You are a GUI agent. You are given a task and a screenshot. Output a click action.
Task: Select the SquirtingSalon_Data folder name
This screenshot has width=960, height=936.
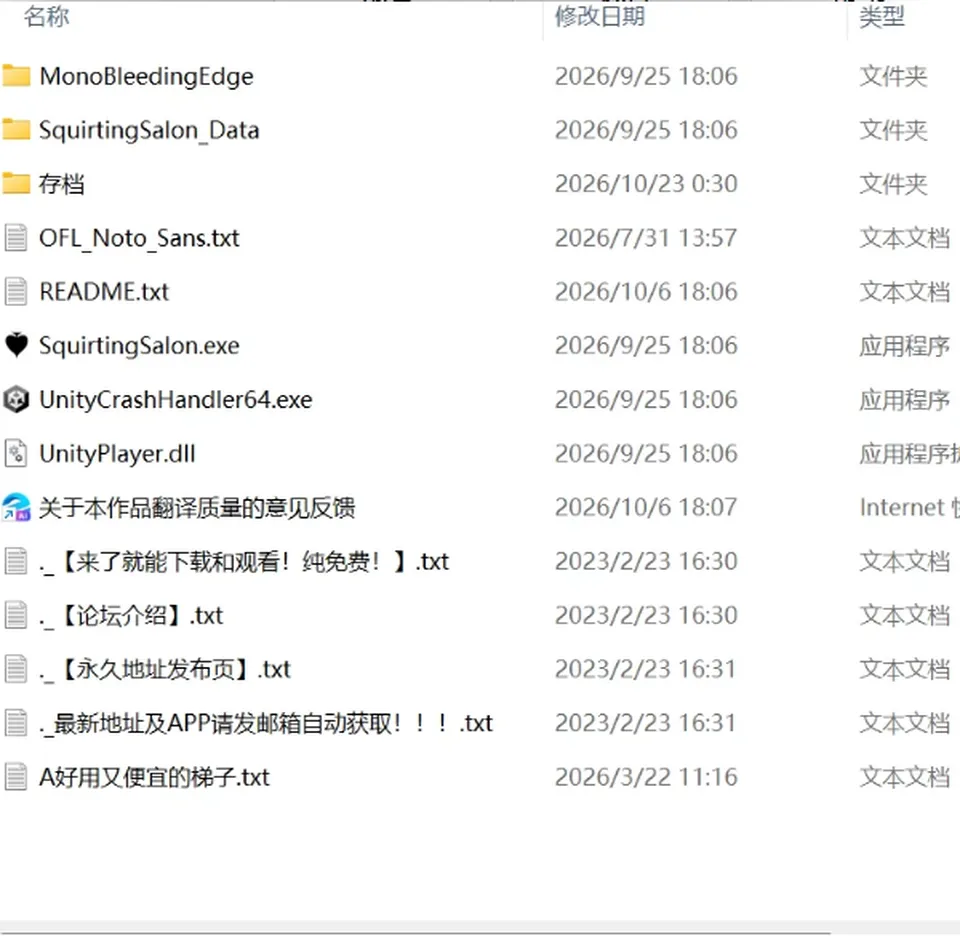coord(149,130)
